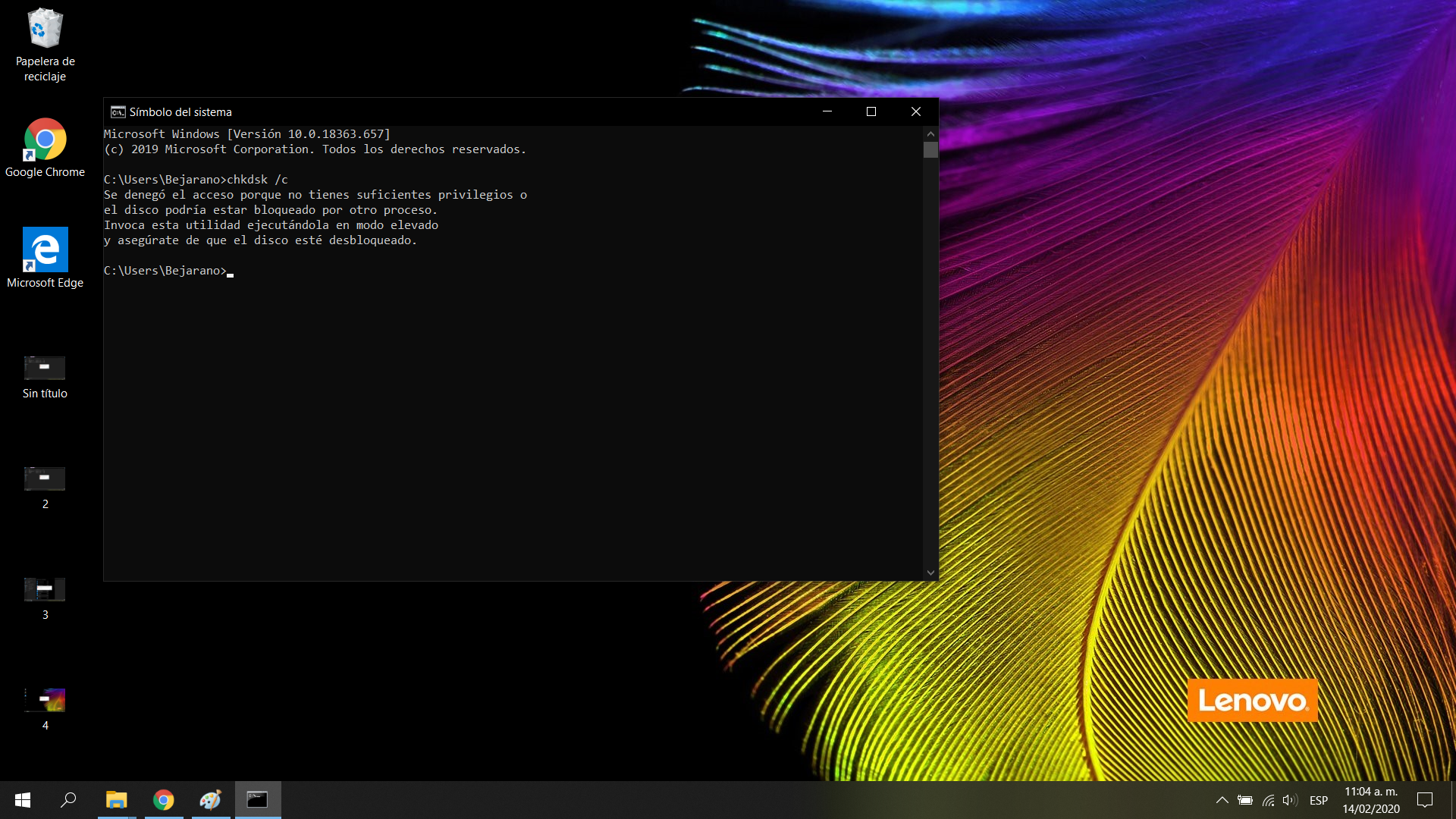Click the scroll up arrow in Command Prompt
This screenshot has width=1456, height=819.
[x=930, y=133]
